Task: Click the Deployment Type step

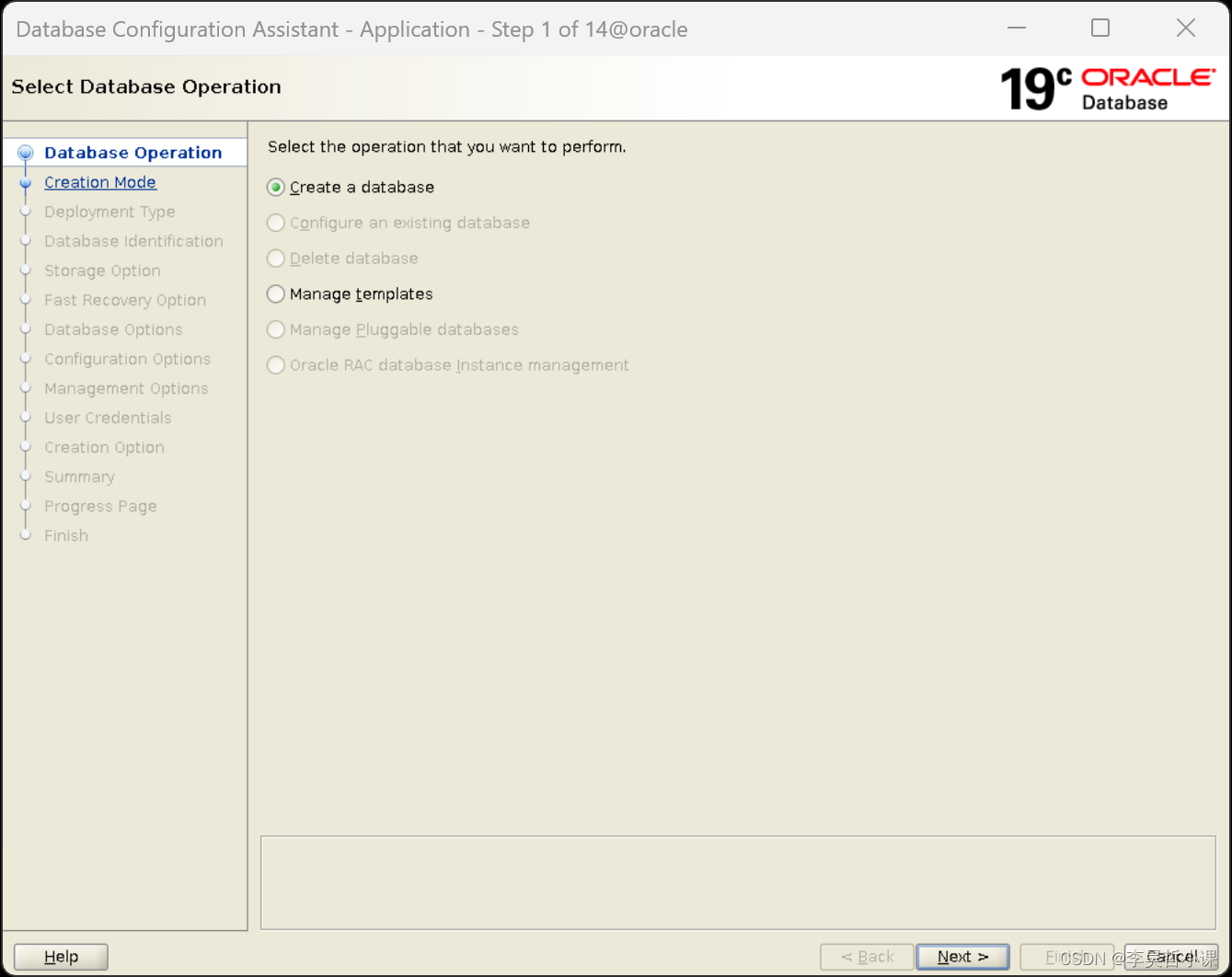Action: click(x=109, y=212)
